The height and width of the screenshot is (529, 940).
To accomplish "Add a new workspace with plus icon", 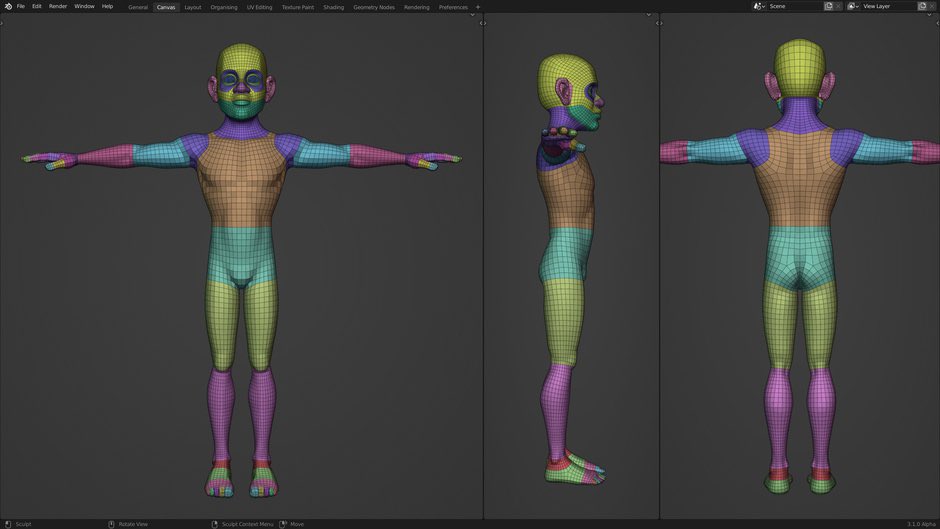I will [478, 7].
